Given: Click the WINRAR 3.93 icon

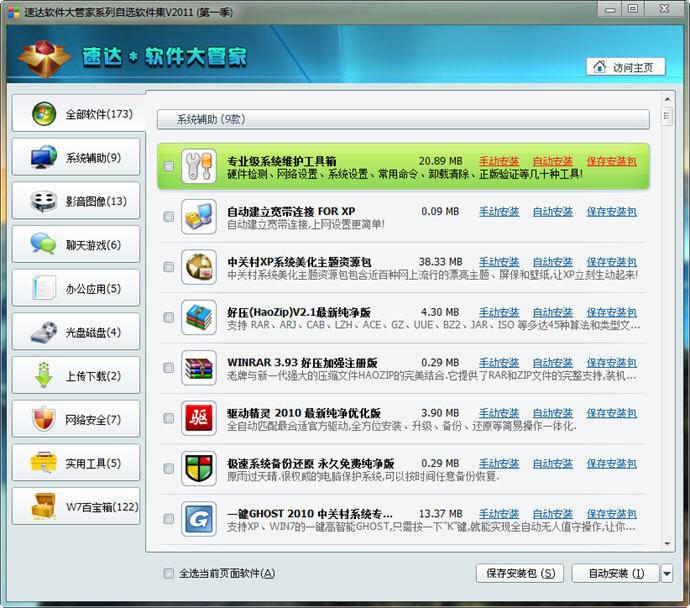Looking at the screenshot, I should coord(198,368).
